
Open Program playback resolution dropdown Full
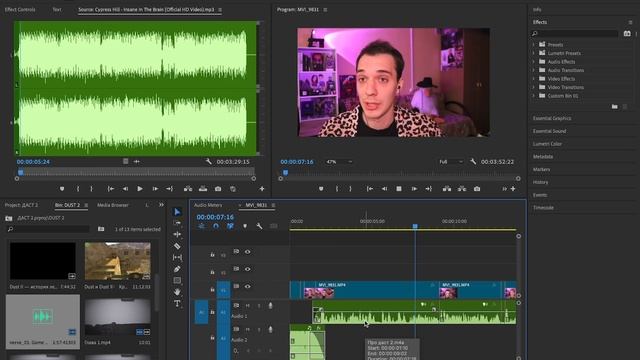click(451, 162)
